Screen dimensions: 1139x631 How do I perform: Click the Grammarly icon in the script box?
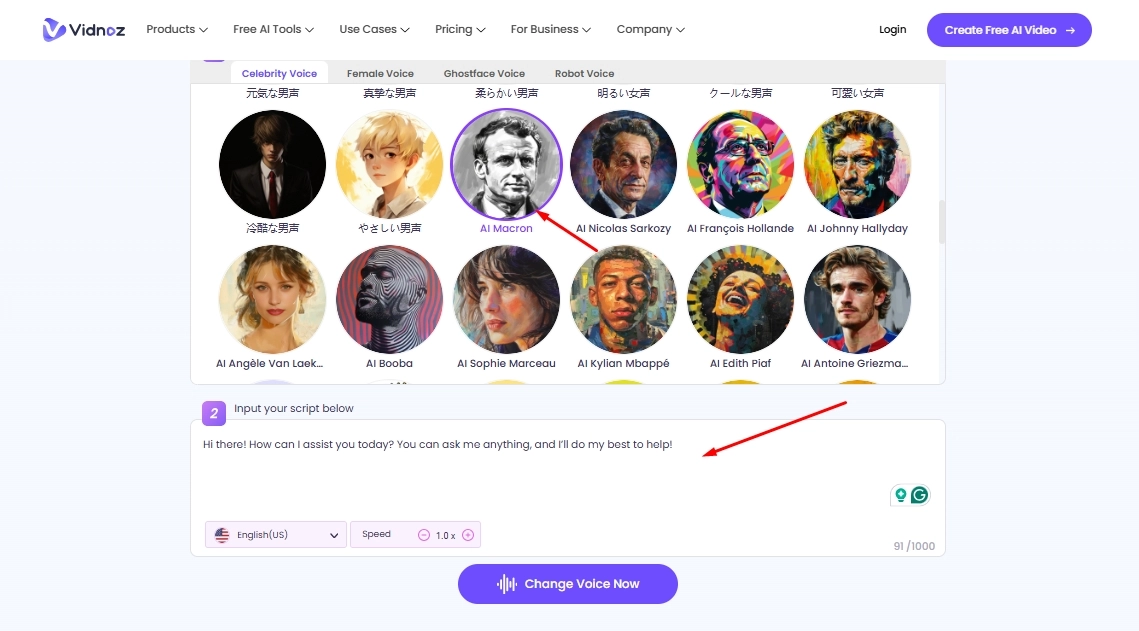tap(920, 495)
